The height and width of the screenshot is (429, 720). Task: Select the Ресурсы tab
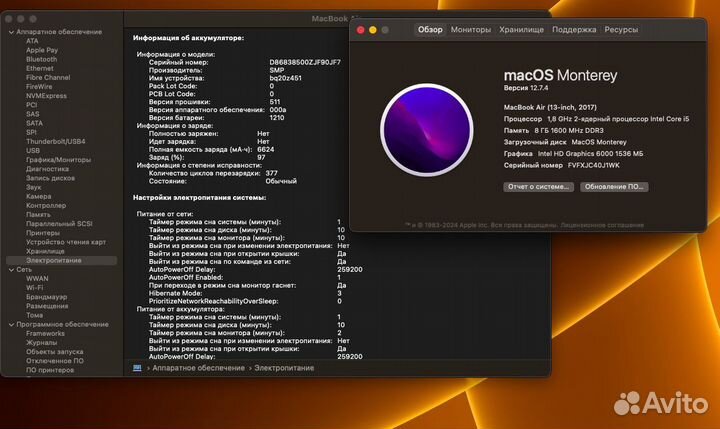pos(621,30)
